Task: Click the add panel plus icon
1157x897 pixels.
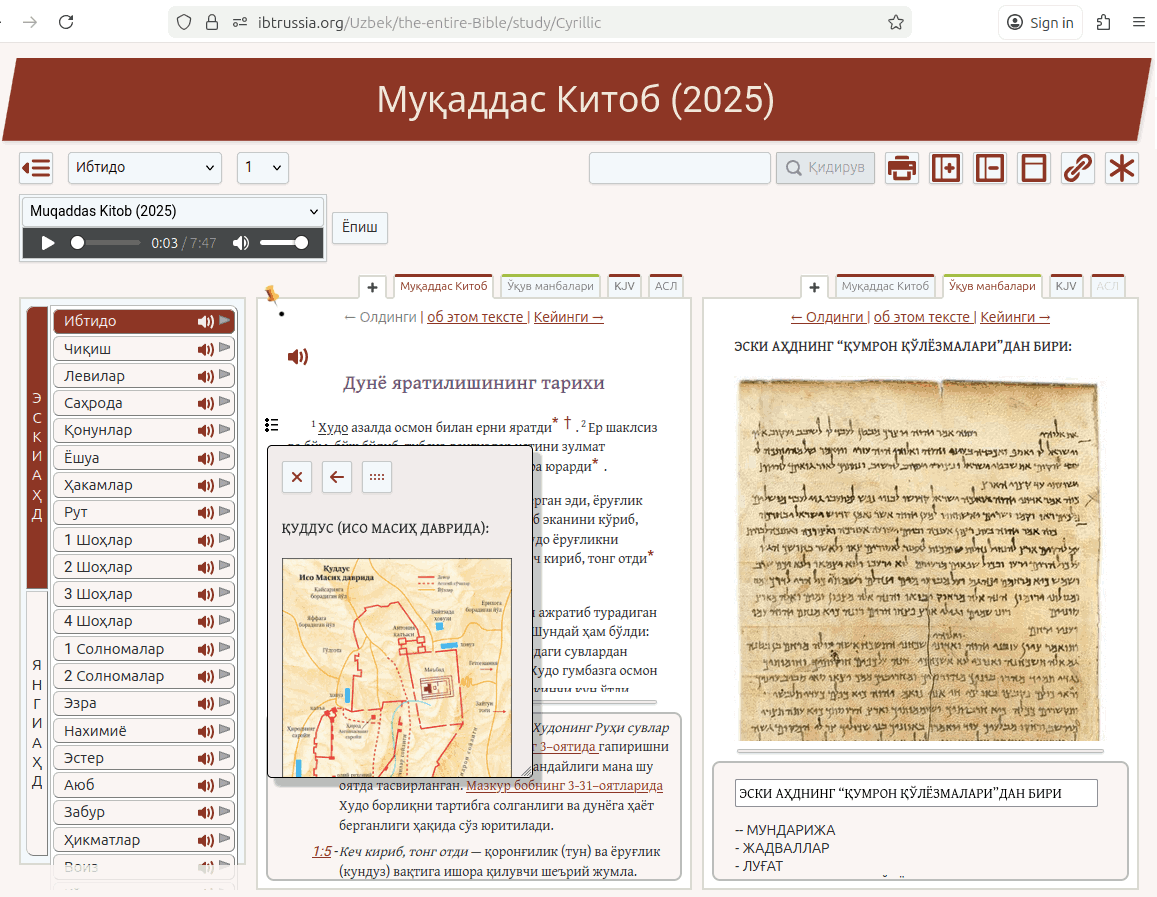Action: pos(945,168)
